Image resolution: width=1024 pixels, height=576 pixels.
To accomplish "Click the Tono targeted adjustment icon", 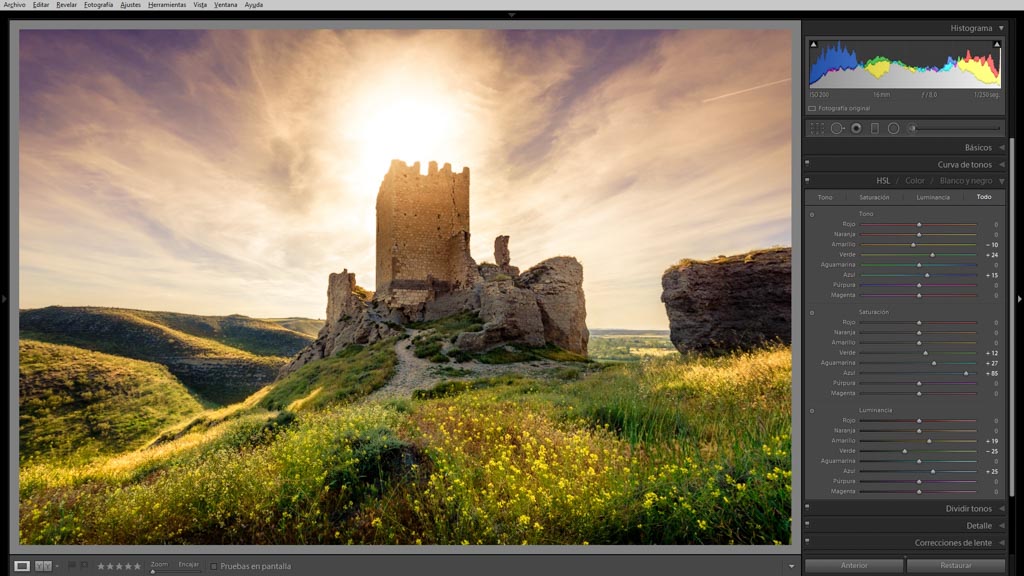I will [812, 214].
